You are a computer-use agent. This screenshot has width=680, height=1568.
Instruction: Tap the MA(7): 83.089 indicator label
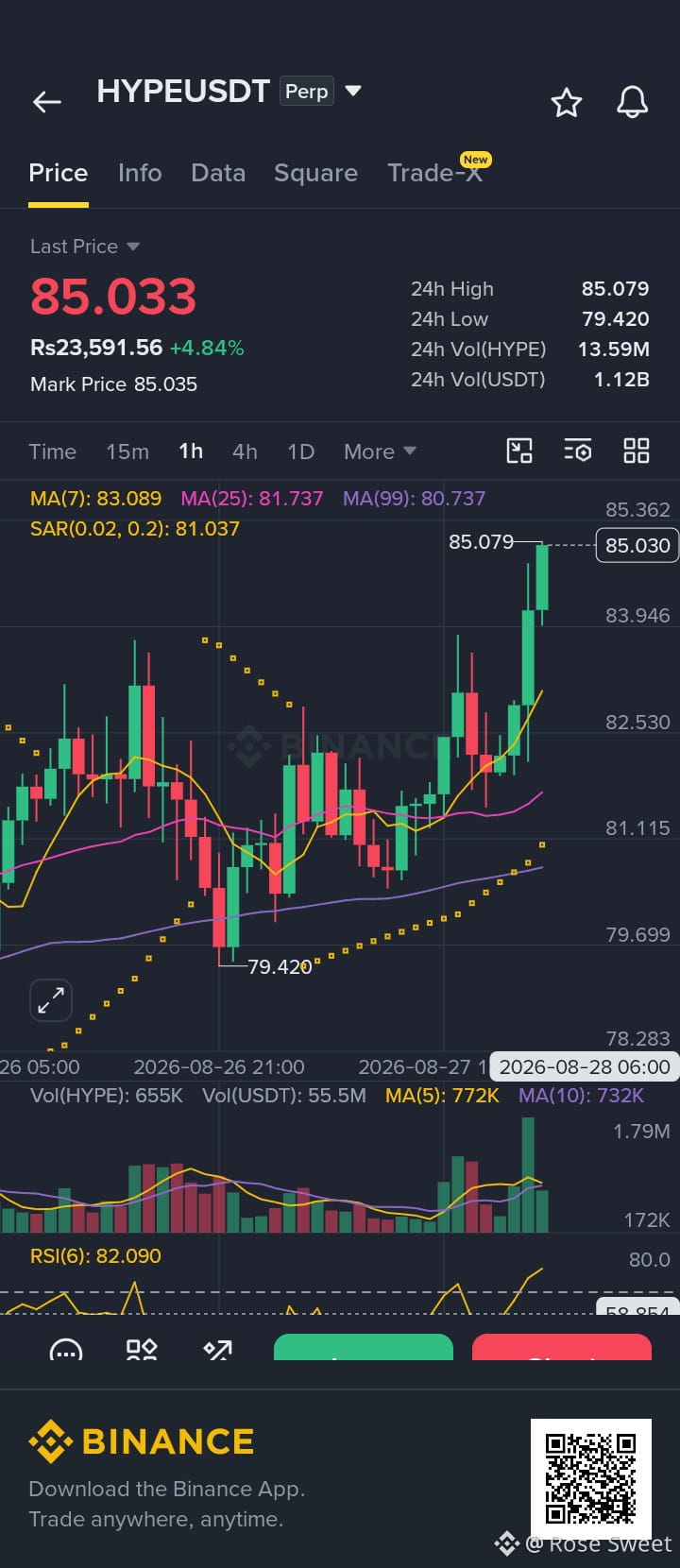click(x=95, y=498)
